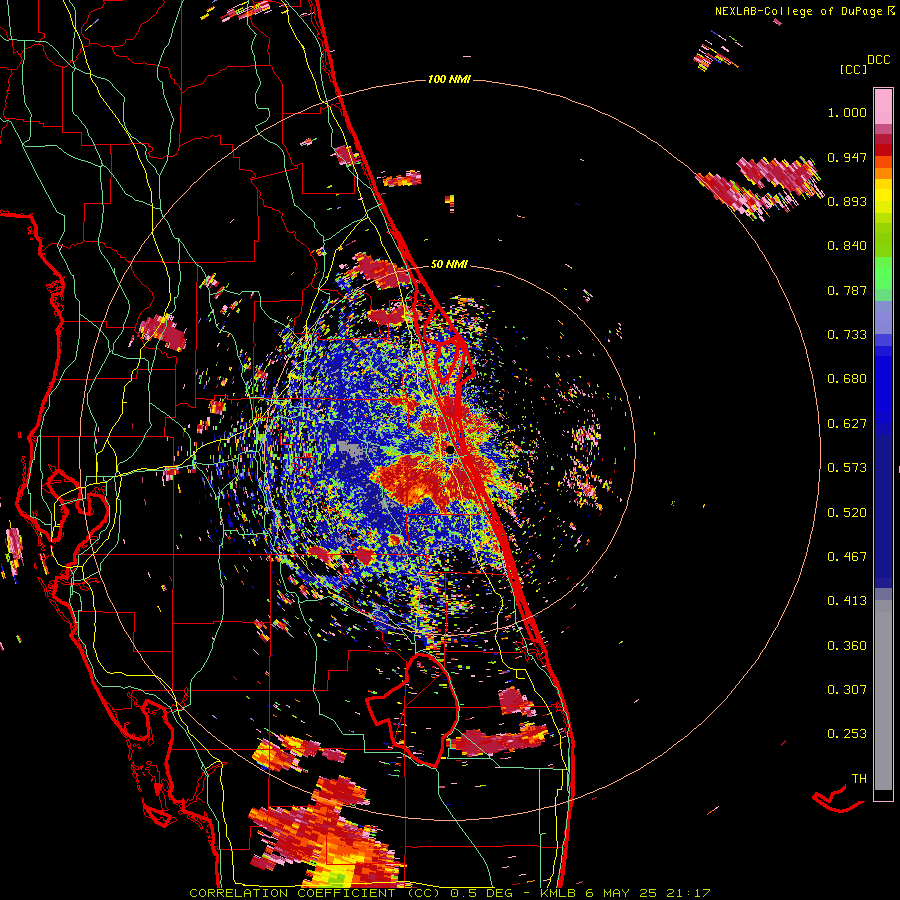Click the 0.360 legend value

coord(847,646)
